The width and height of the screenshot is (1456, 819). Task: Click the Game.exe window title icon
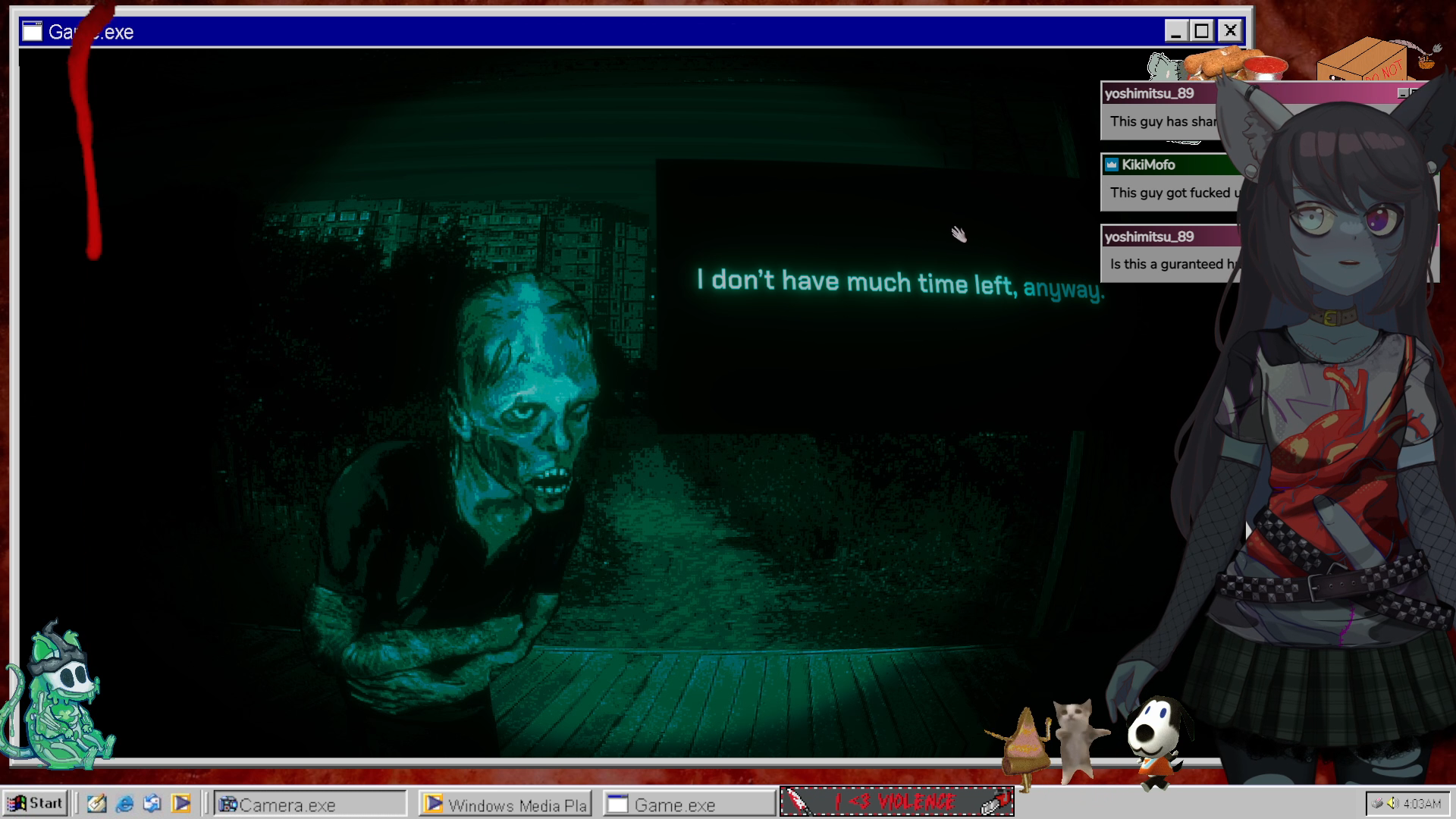coord(32,31)
